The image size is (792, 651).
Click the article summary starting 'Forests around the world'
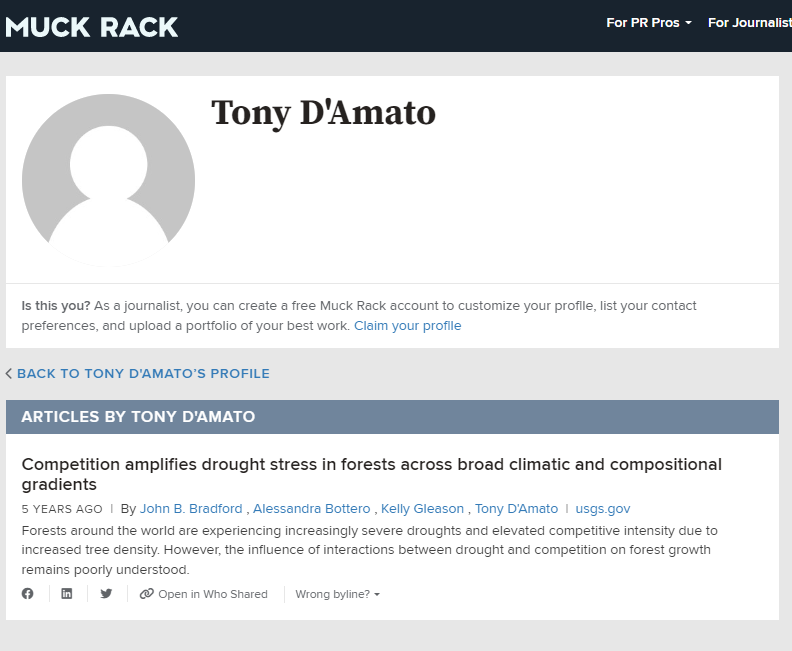[369, 550]
